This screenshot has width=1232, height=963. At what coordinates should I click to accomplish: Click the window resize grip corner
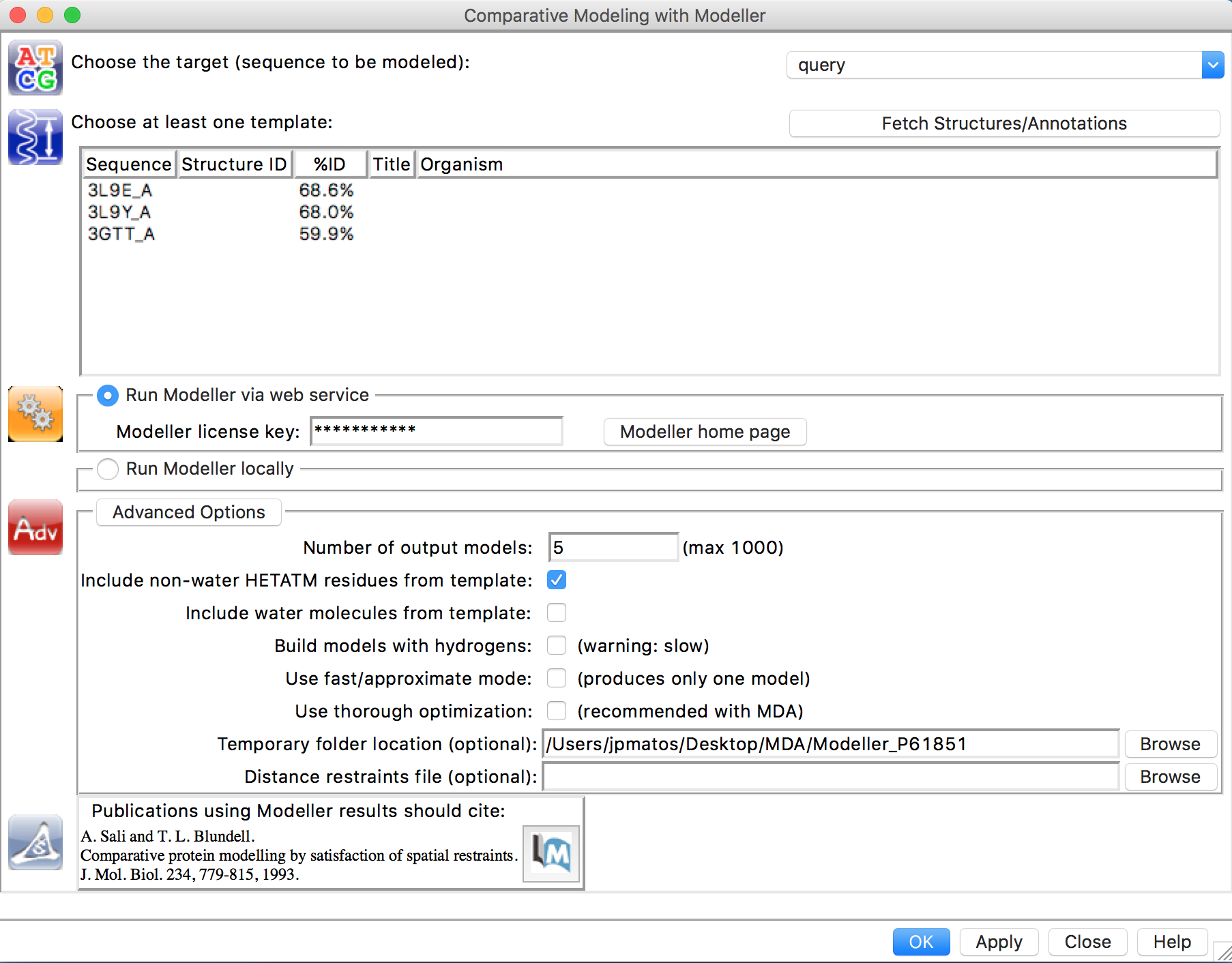[1223, 952]
